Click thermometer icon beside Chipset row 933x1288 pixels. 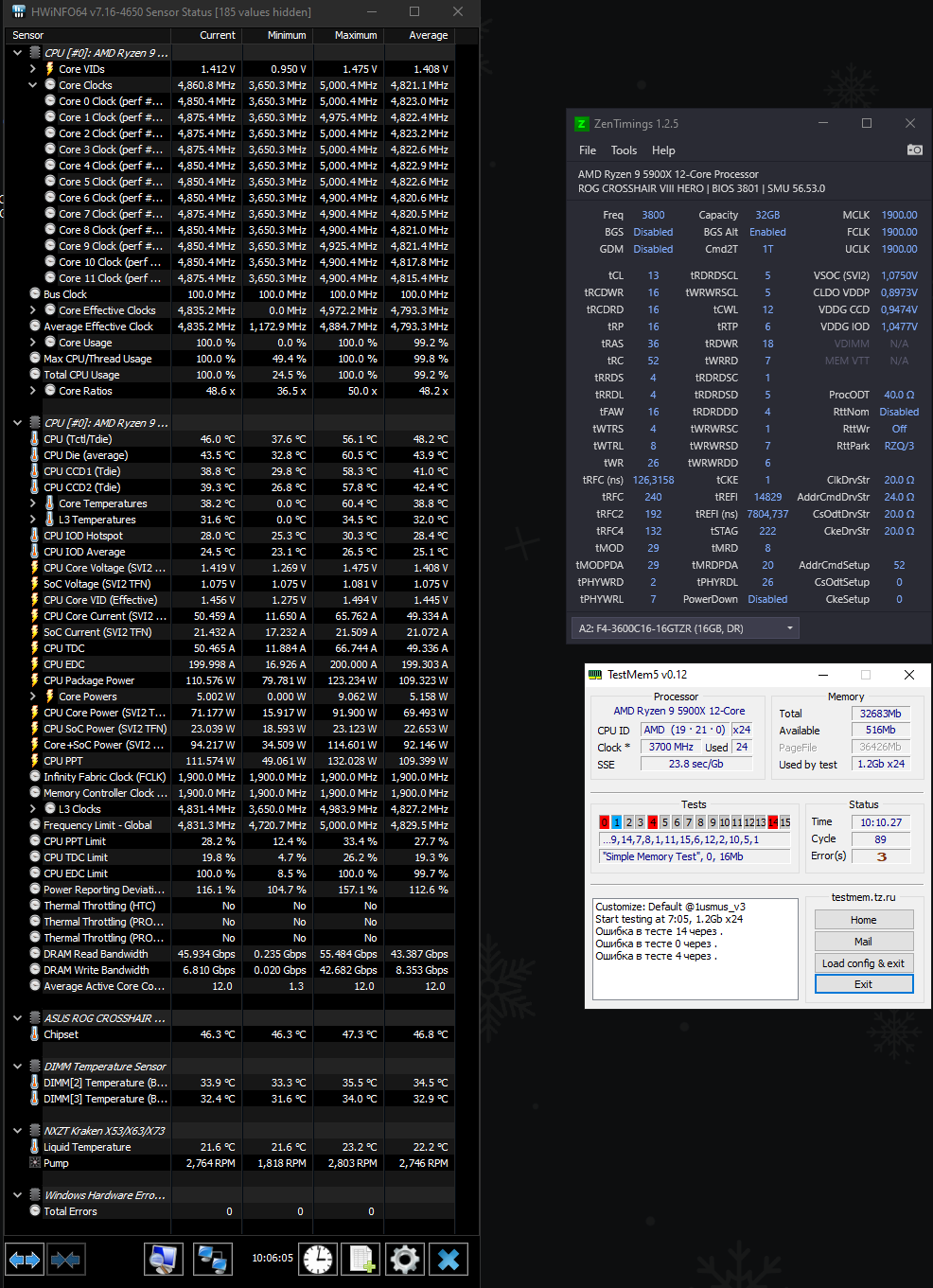click(x=35, y=1034)
